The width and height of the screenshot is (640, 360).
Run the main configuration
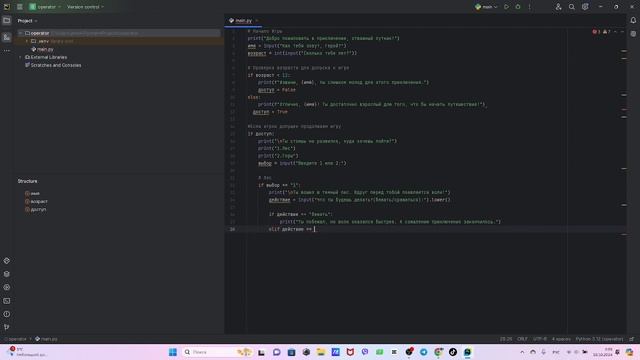(506, 7)
